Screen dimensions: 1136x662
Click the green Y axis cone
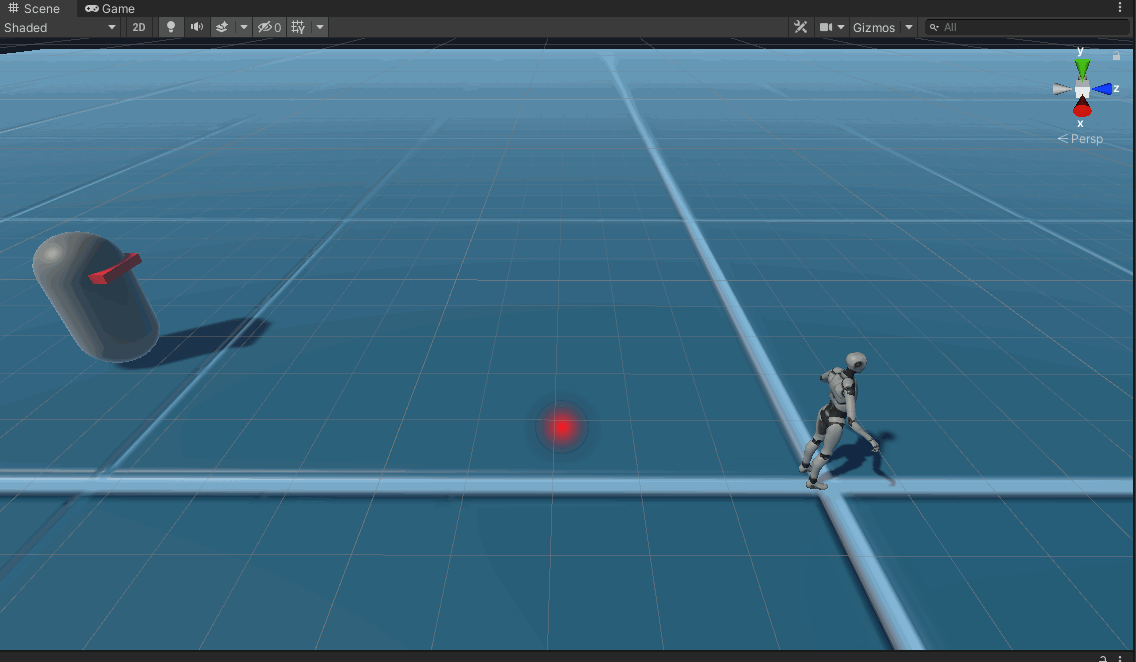[1082, 69]
